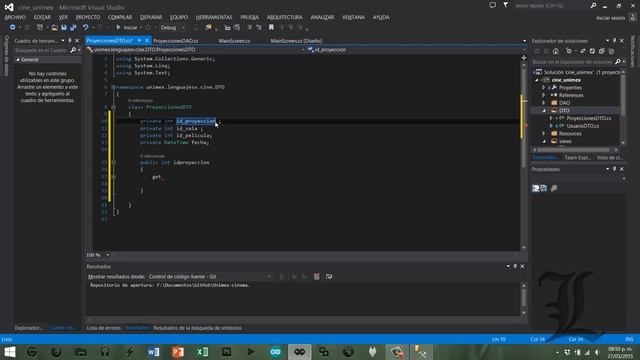This screenshot has width=640, height=360.
Task: Click the notifications flag icon in title bar
Action: click(506, 5)
